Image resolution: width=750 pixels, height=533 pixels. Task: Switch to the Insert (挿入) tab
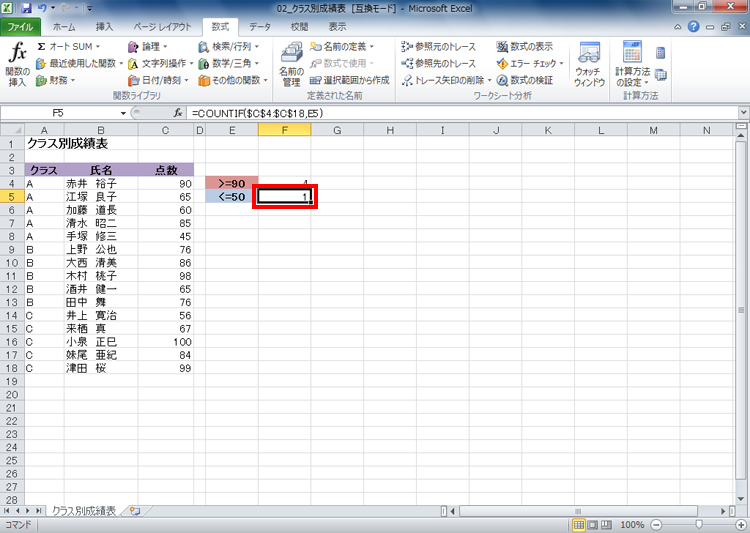[x=104, y=27]
